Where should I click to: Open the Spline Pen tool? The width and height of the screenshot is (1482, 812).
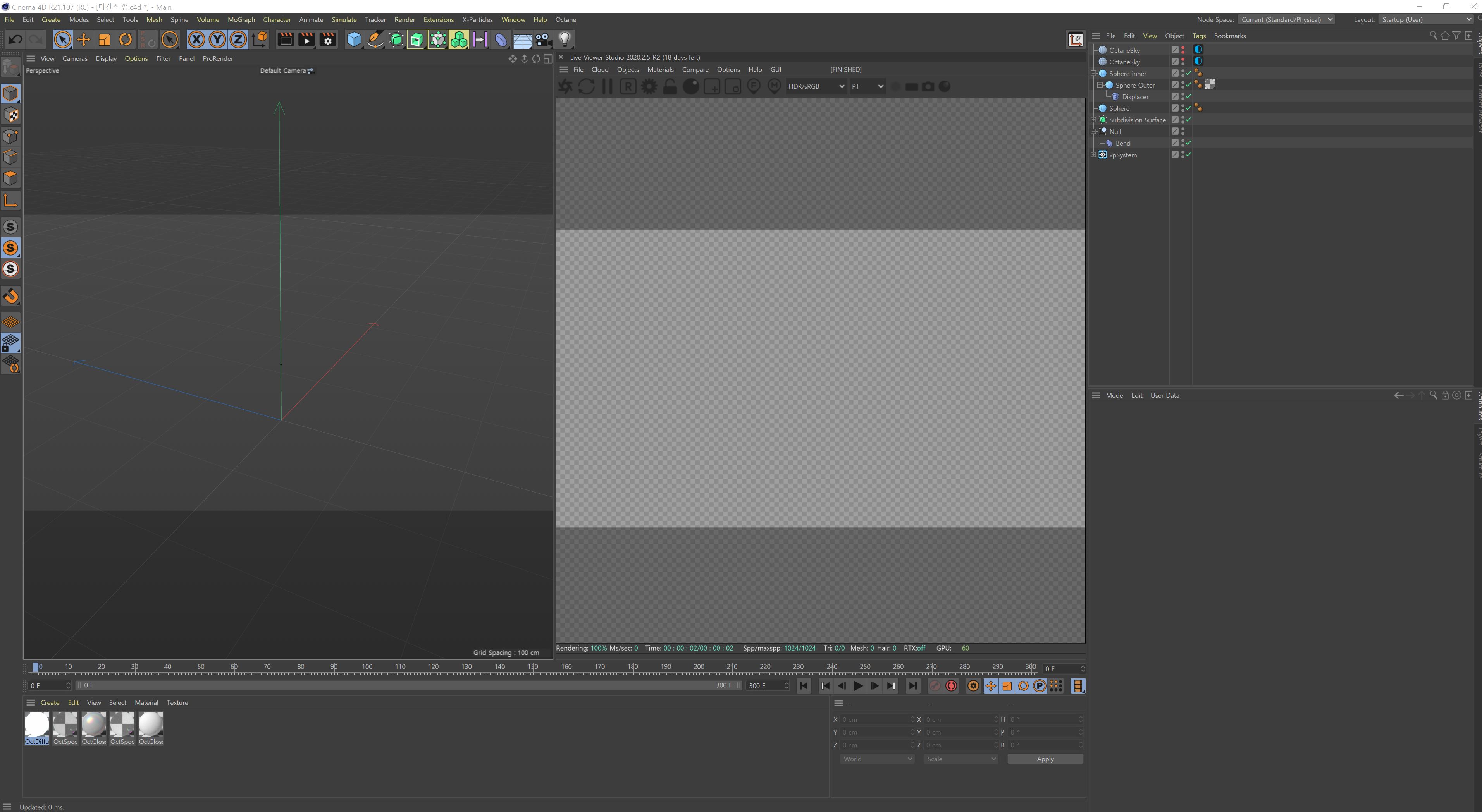(x=375, y=39)
